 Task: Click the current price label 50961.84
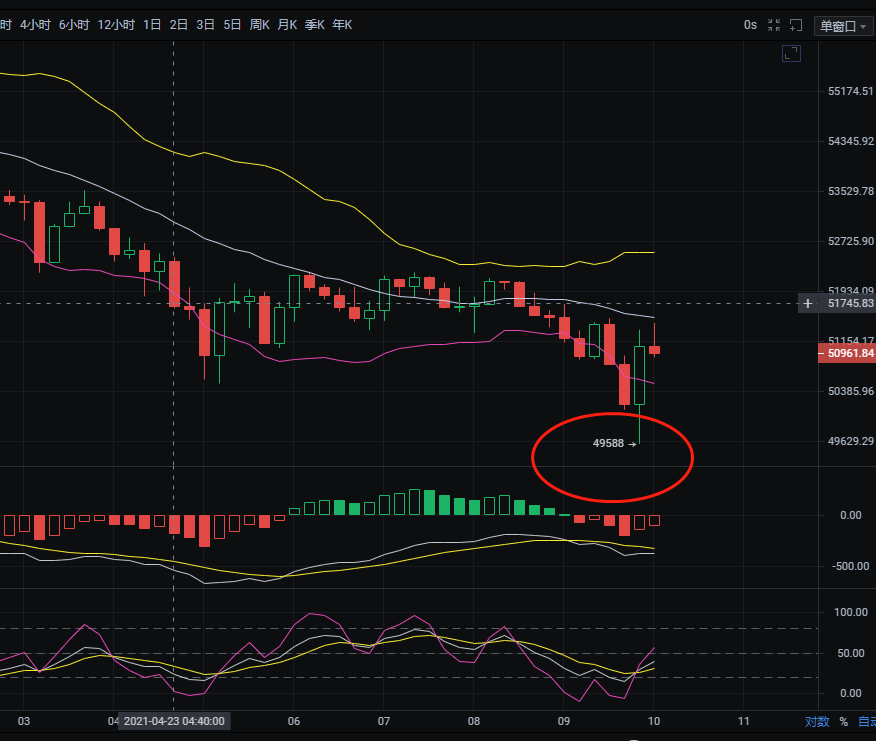pos(847,353)
